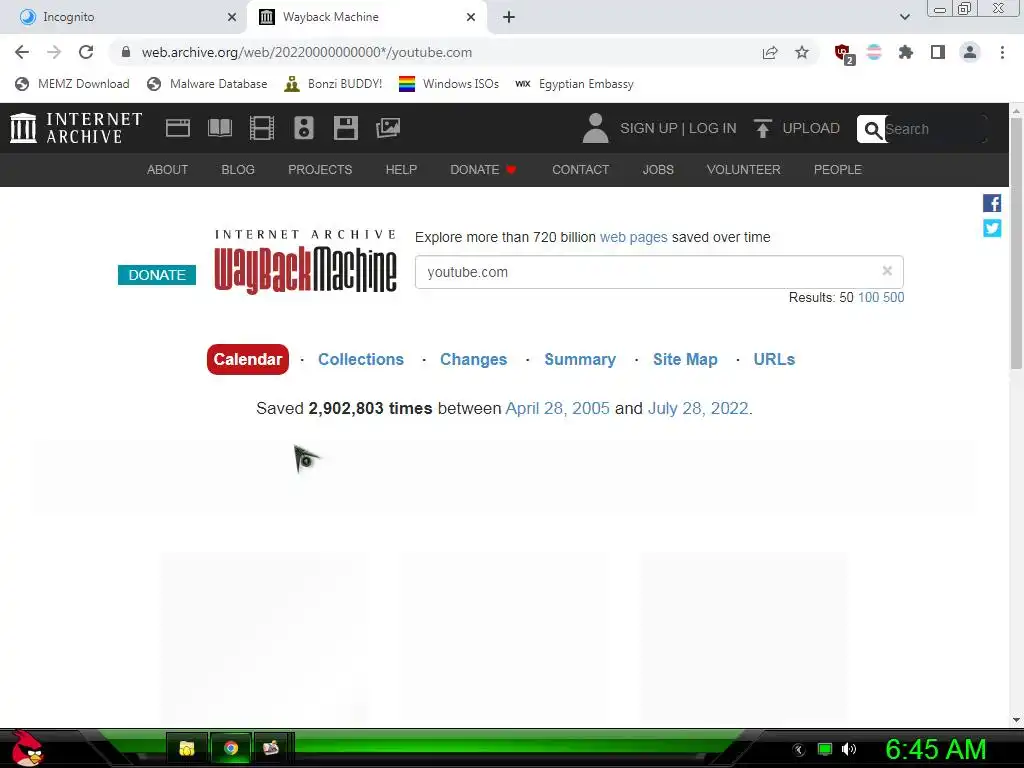Open the April 28, 2005 capture
Viewport: 1024px width, 768px height.
558,408
